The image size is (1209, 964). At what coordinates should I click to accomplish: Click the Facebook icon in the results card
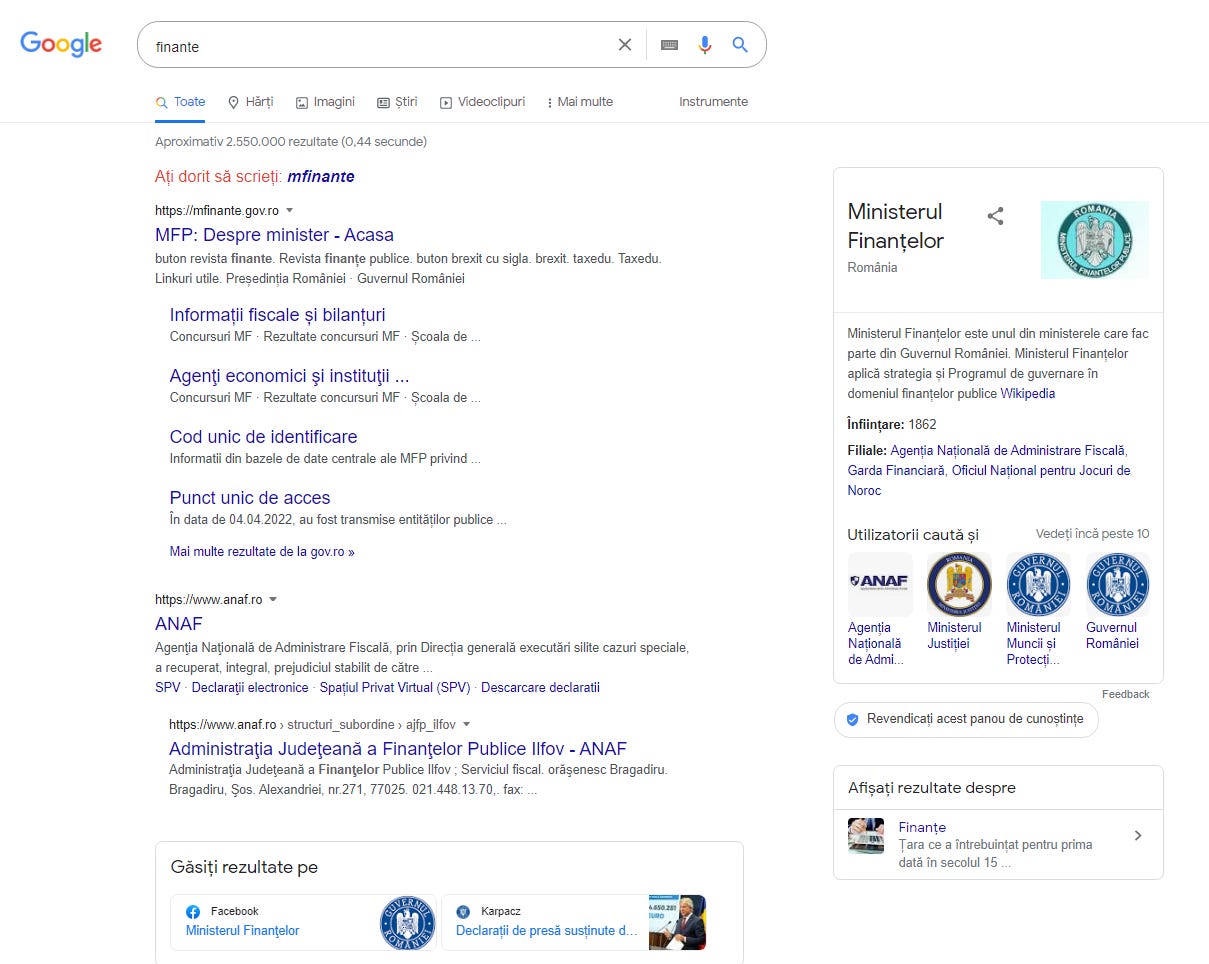pyautogui.click(x=193, y=912)
